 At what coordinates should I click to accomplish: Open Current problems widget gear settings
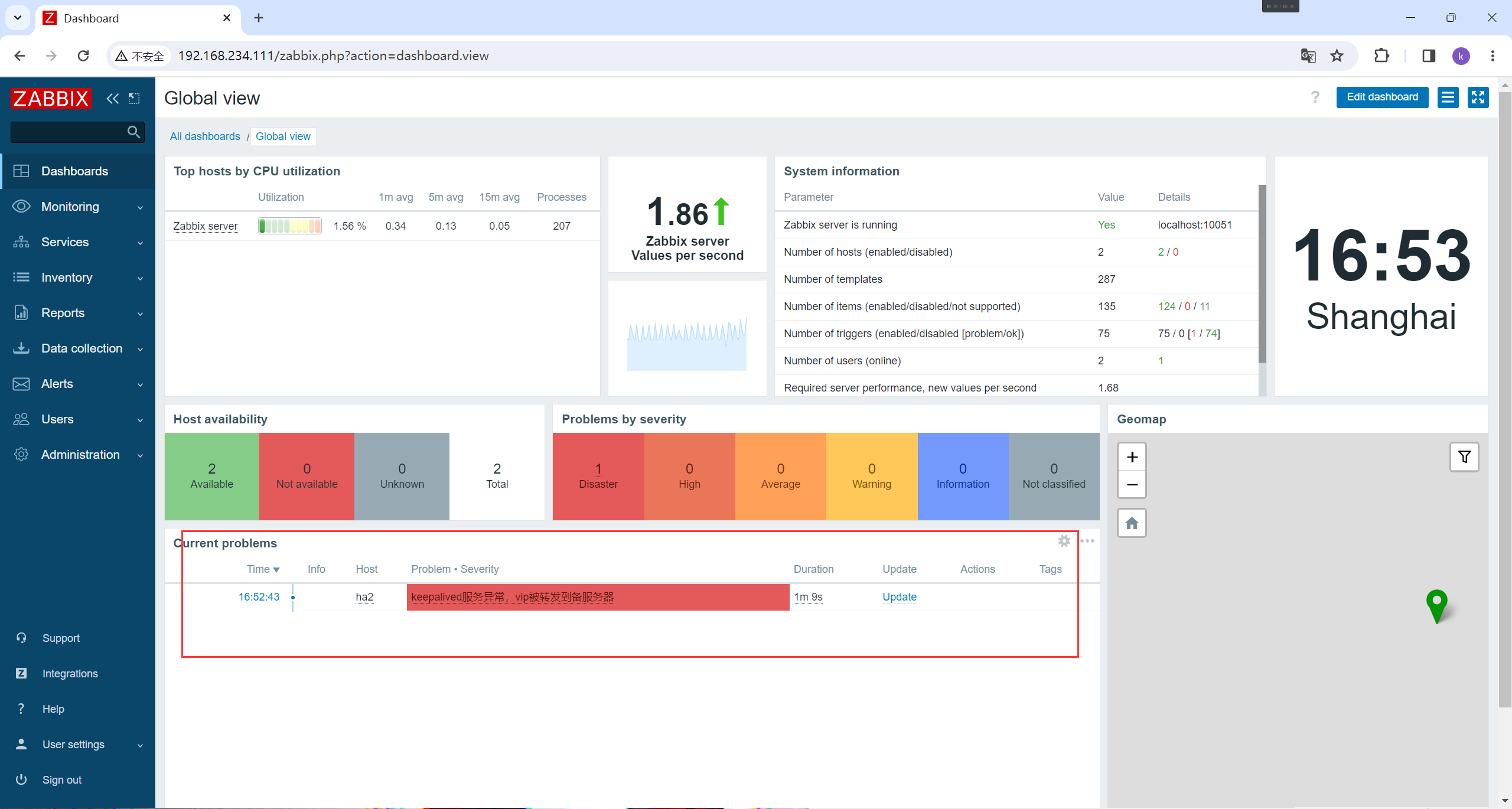tap(1064, 541)
